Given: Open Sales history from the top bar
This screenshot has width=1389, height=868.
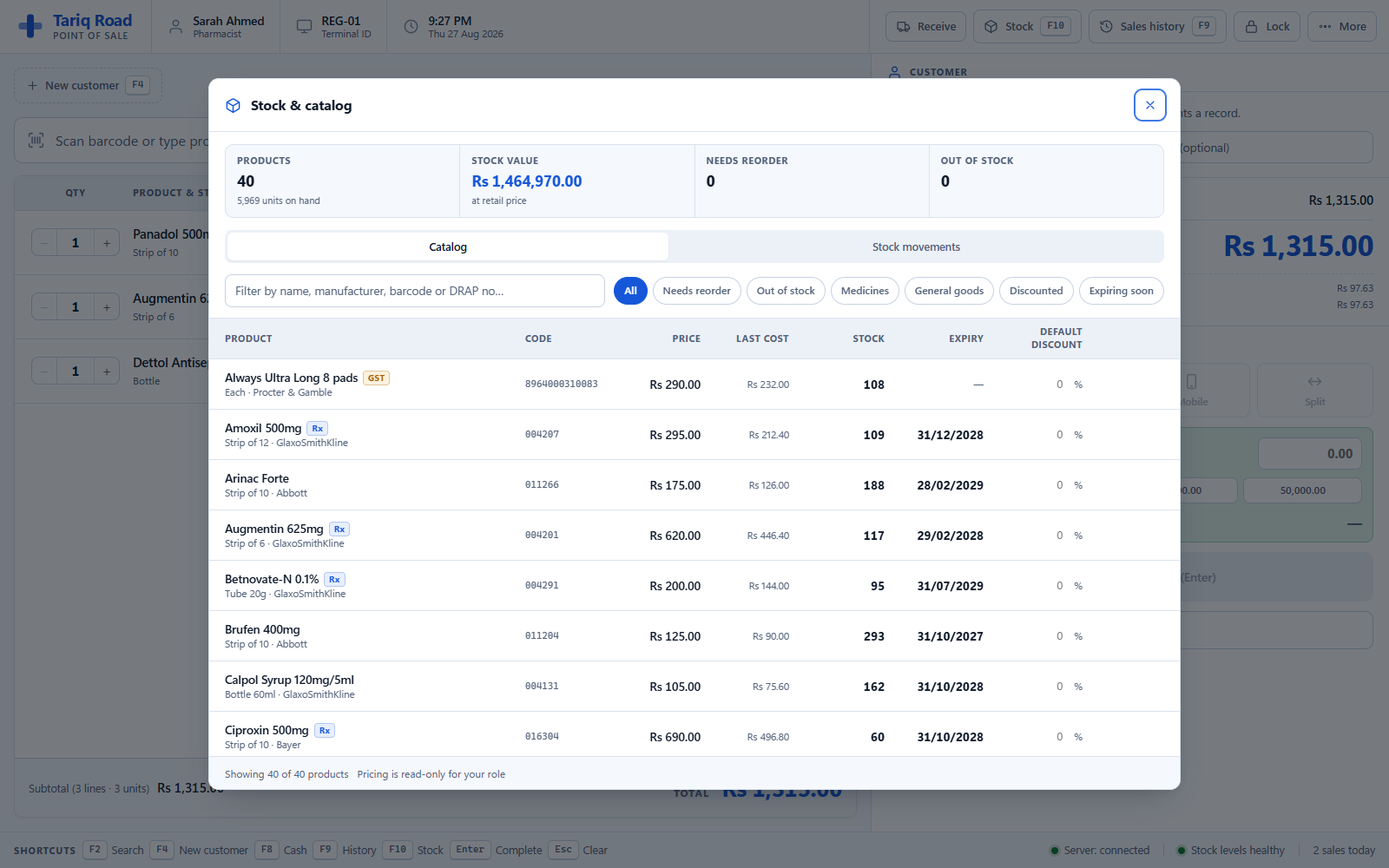Looking at the screenshot, I should click(x=1157, y=27).
